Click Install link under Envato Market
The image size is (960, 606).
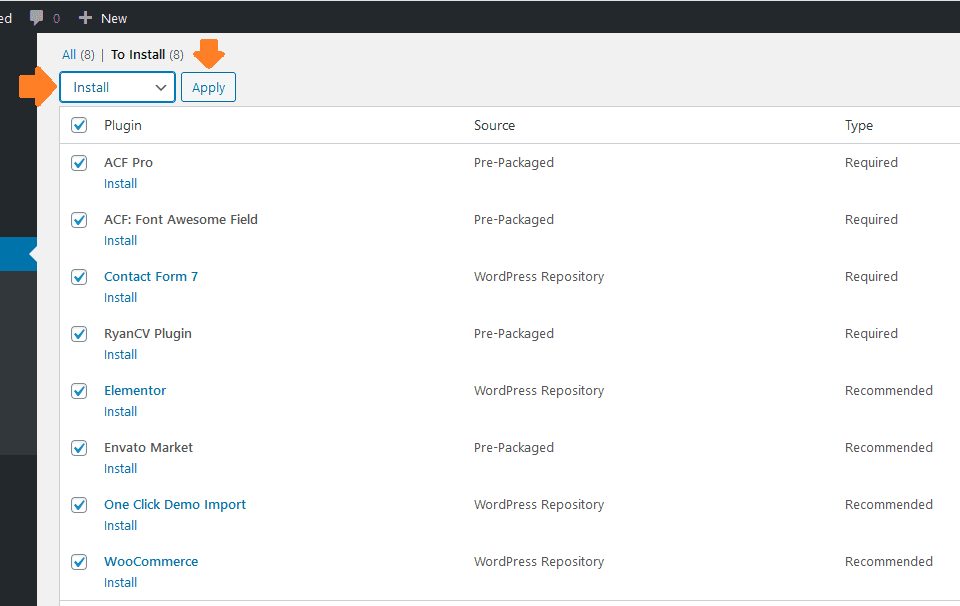121,468
